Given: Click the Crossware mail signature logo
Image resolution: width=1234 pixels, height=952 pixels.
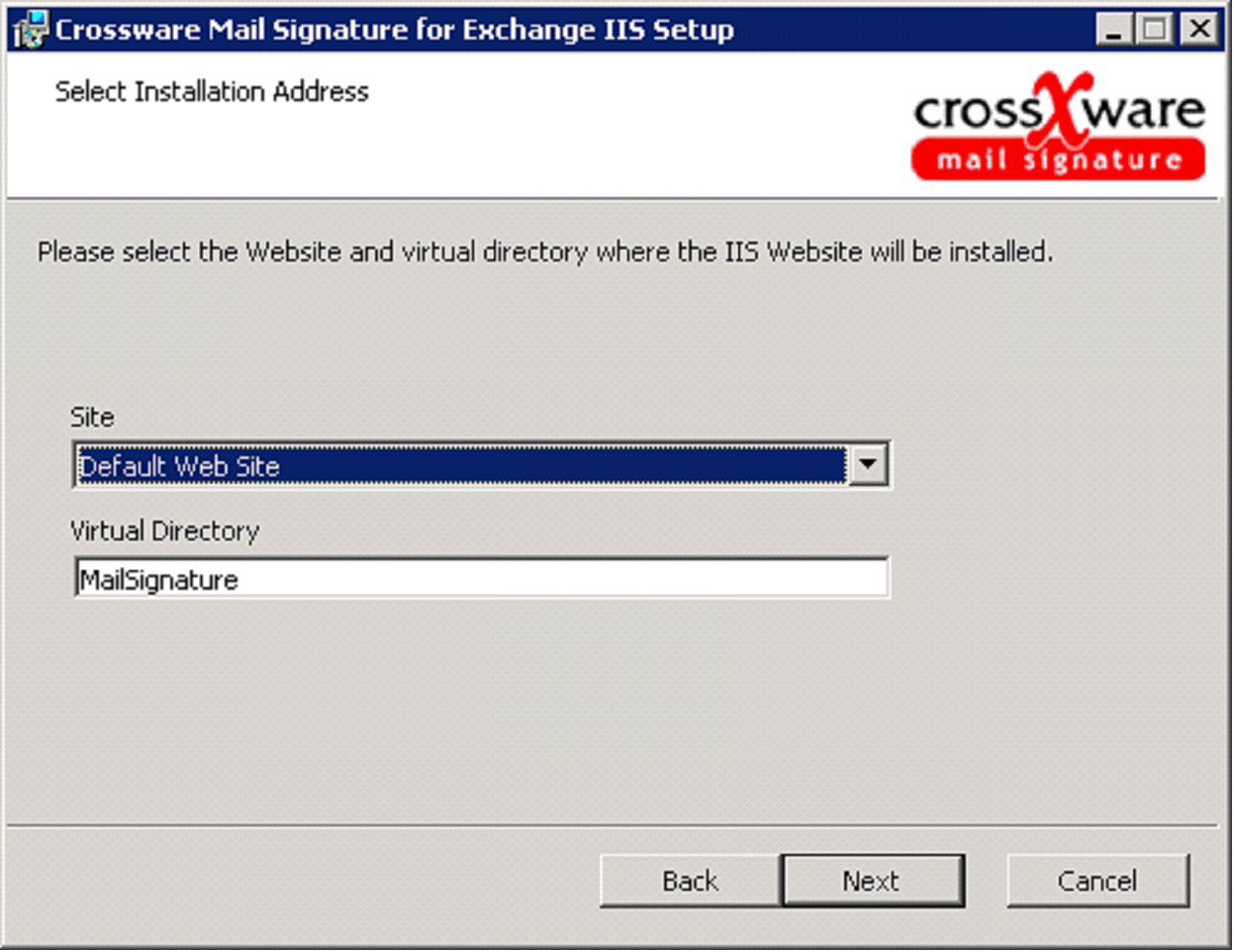Looking at the screenshot, I should click(1059, 126).
